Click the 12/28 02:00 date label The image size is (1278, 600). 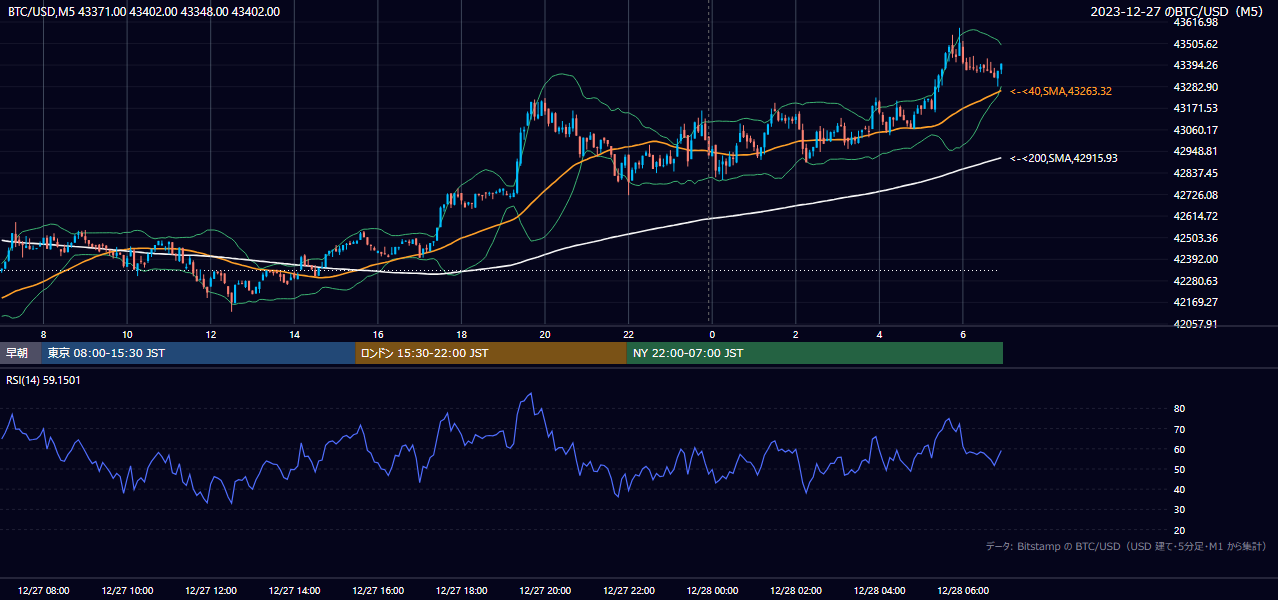click(x=796, y=591)
